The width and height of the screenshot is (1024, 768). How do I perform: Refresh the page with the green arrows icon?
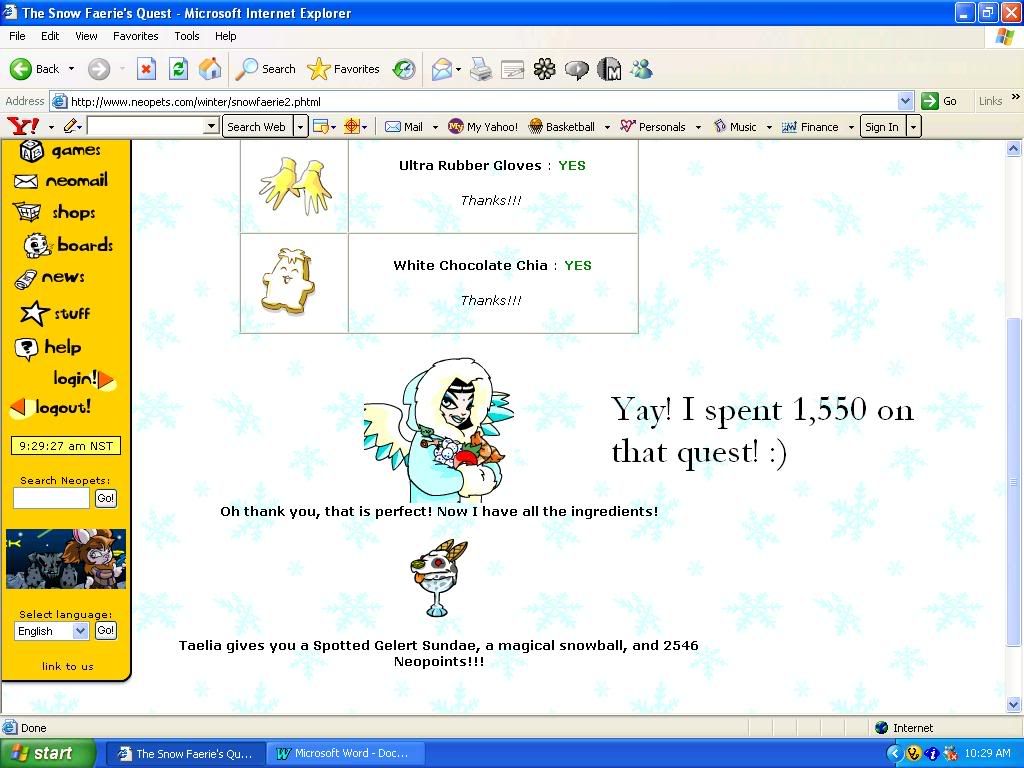(178, 69)
